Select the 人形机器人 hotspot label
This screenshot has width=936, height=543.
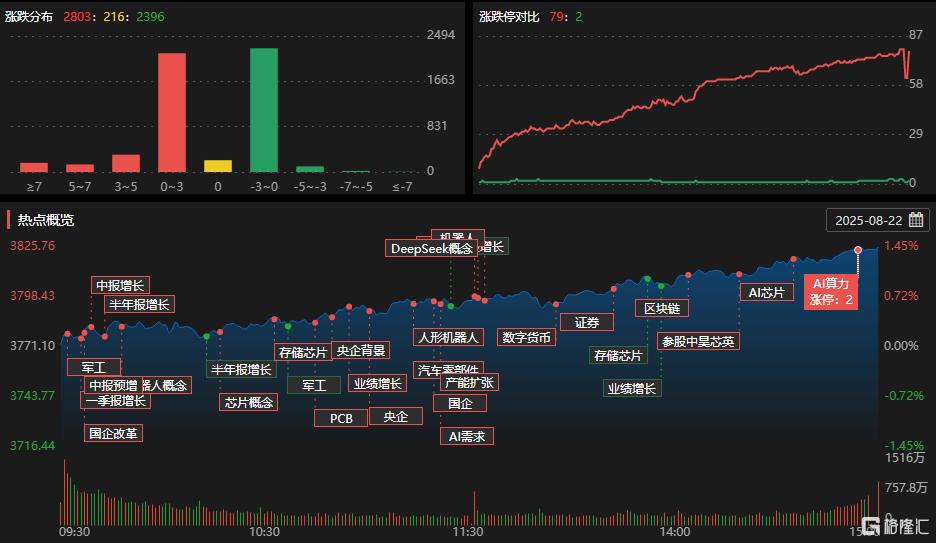point(448,337)
